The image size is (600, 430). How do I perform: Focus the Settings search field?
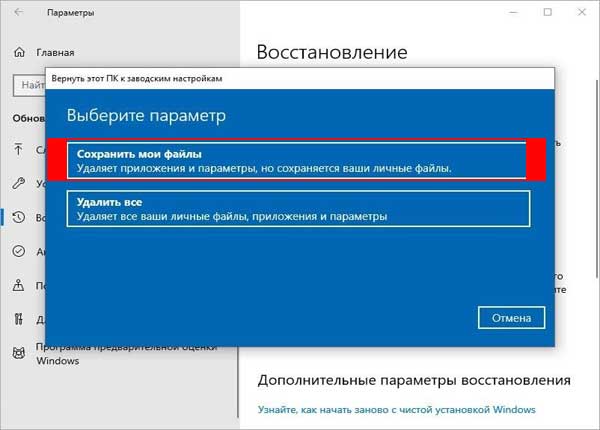29,85
